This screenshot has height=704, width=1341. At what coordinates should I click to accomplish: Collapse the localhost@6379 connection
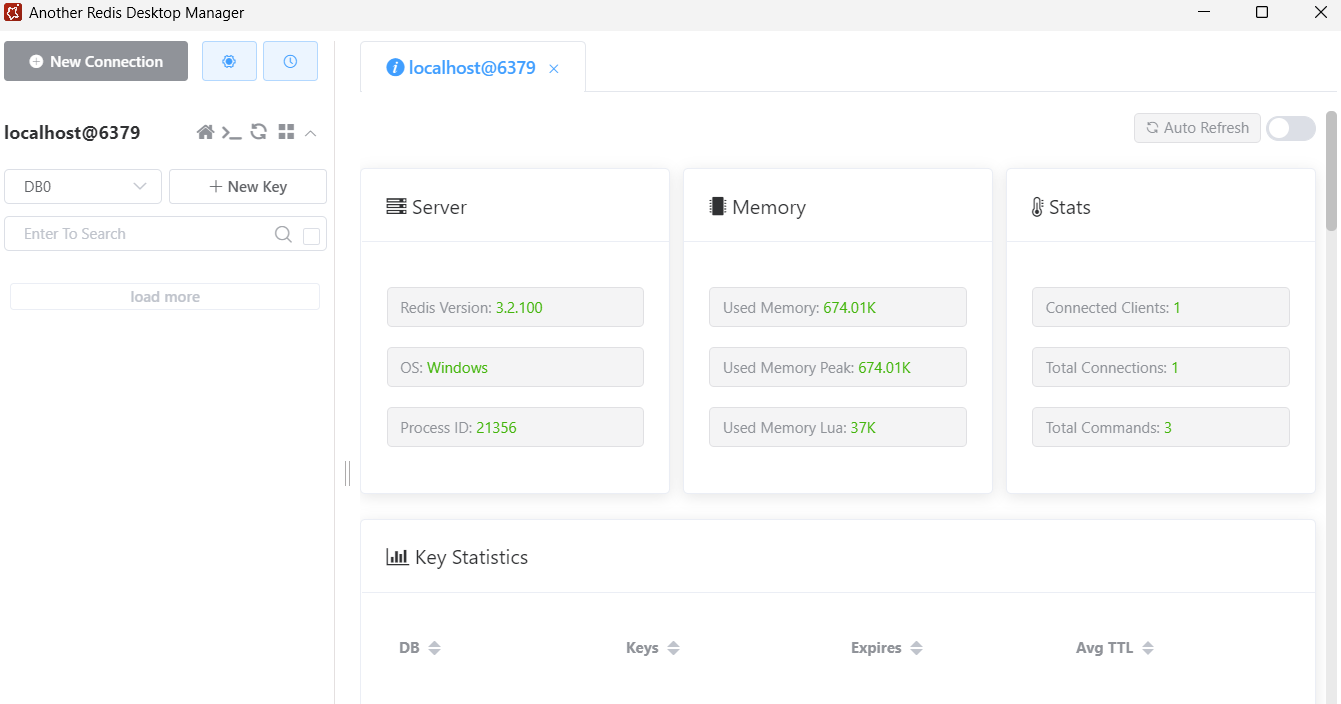(x=311, y=132)
